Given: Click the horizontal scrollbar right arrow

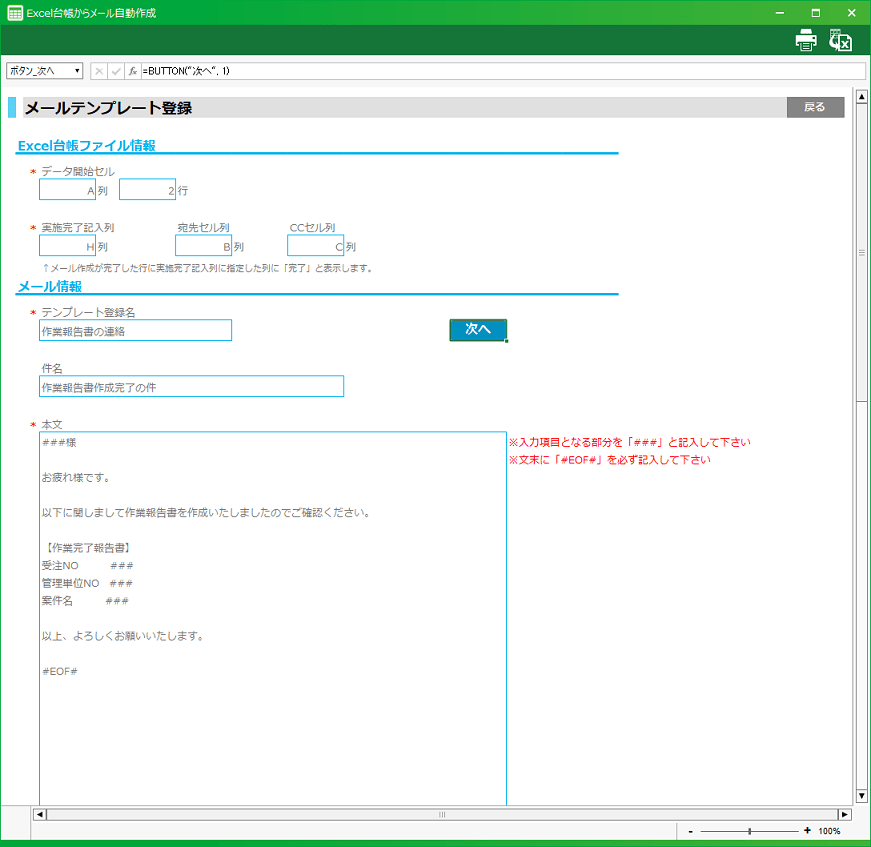Looking at the screenshot, I should tap(844, 814).
